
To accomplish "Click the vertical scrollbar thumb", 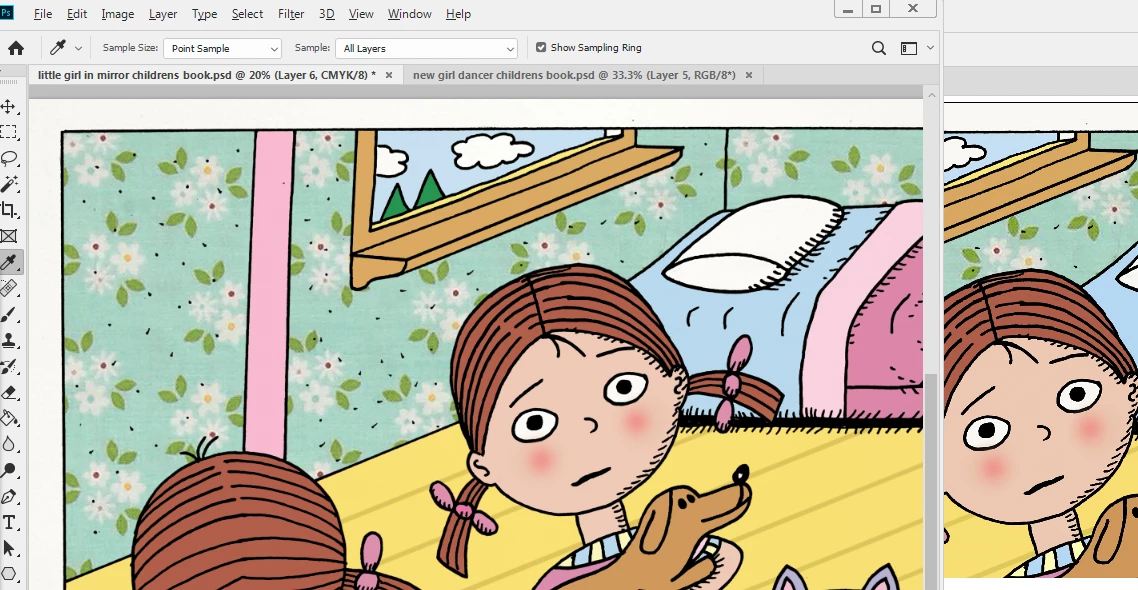I will [932, 480].
